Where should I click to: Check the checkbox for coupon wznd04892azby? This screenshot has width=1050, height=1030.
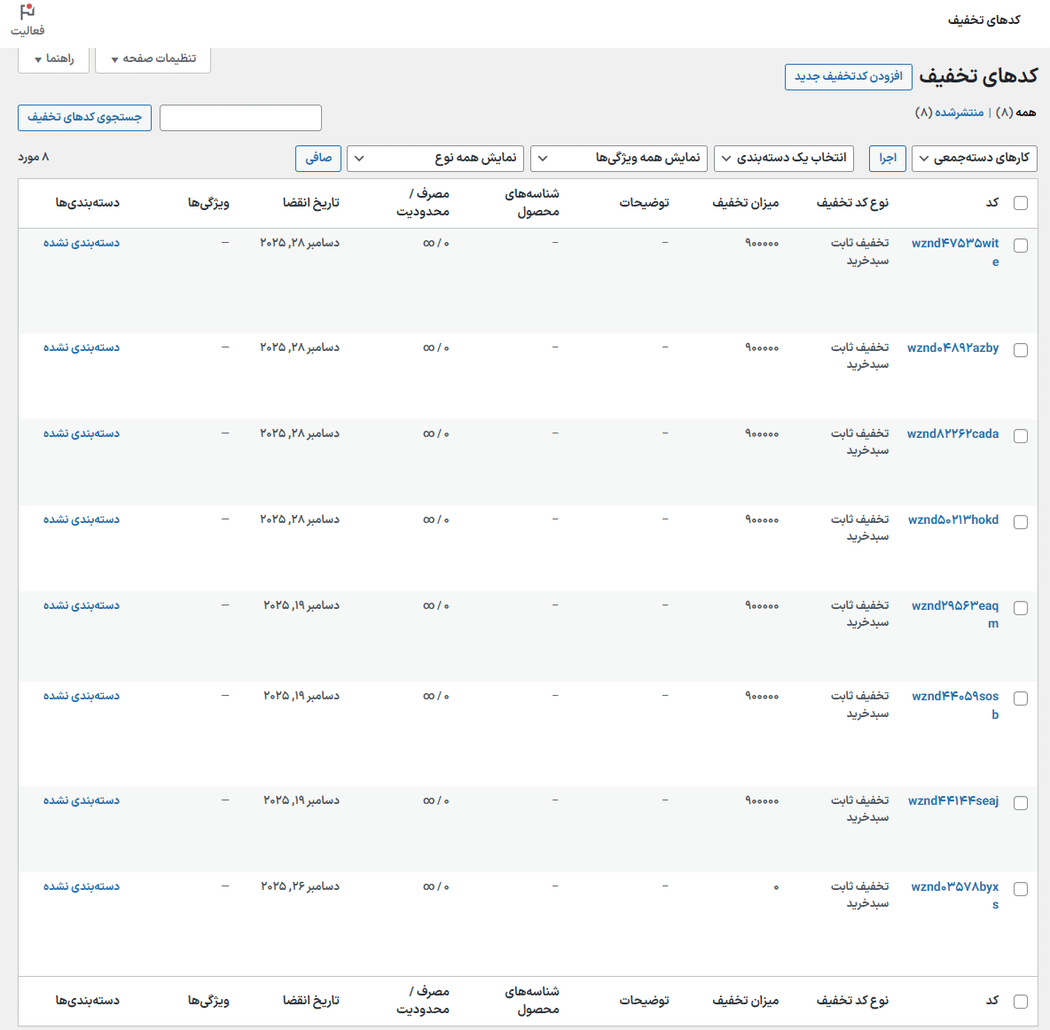[1021, 348]
